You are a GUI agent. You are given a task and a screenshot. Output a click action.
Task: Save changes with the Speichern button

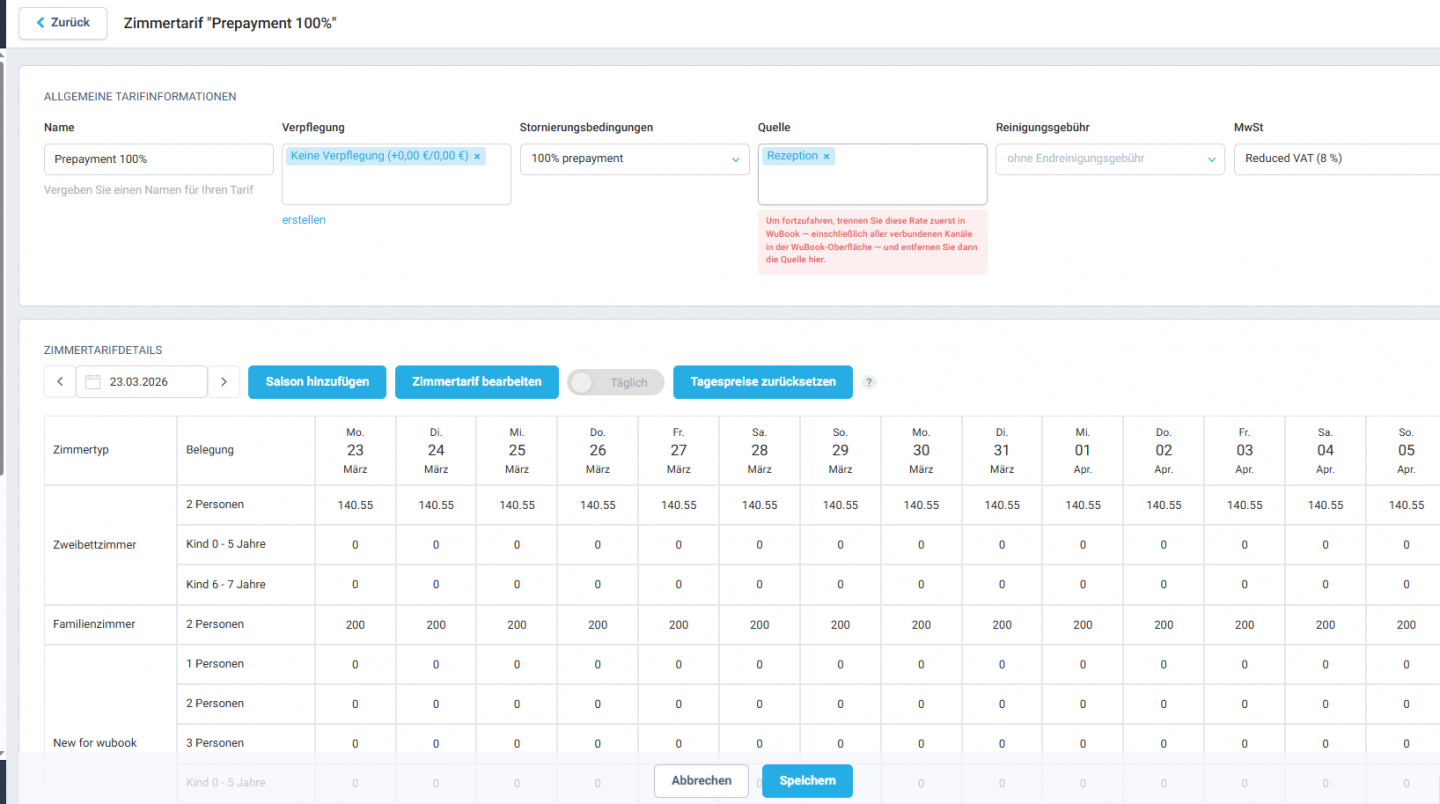(x=807, y=781)
